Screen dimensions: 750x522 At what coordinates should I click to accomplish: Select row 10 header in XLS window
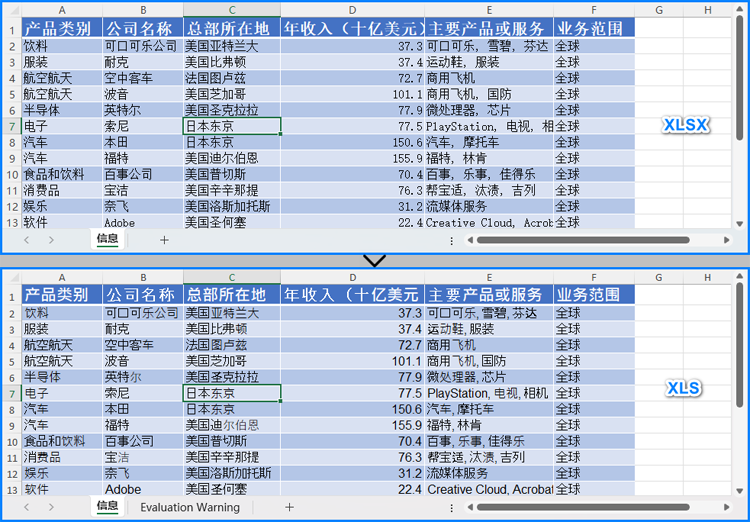pos(12,441)
